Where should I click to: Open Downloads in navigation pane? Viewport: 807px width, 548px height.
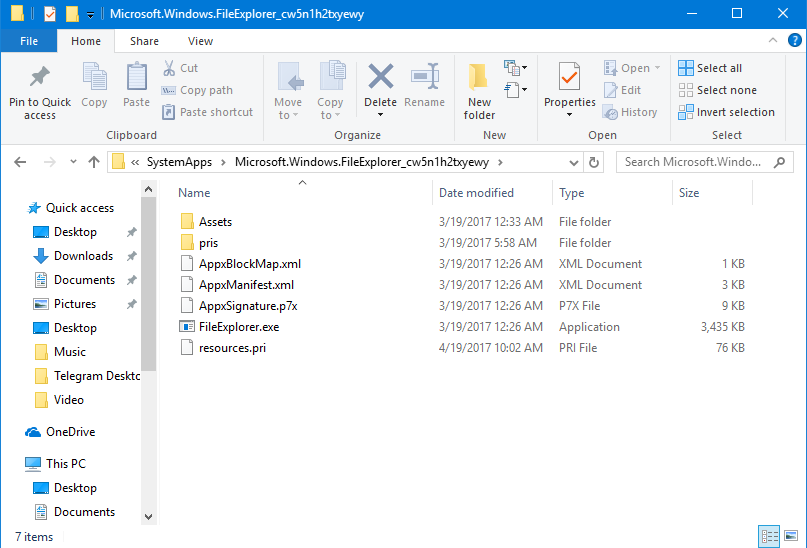pyautogui.click(x=73, y=256)
